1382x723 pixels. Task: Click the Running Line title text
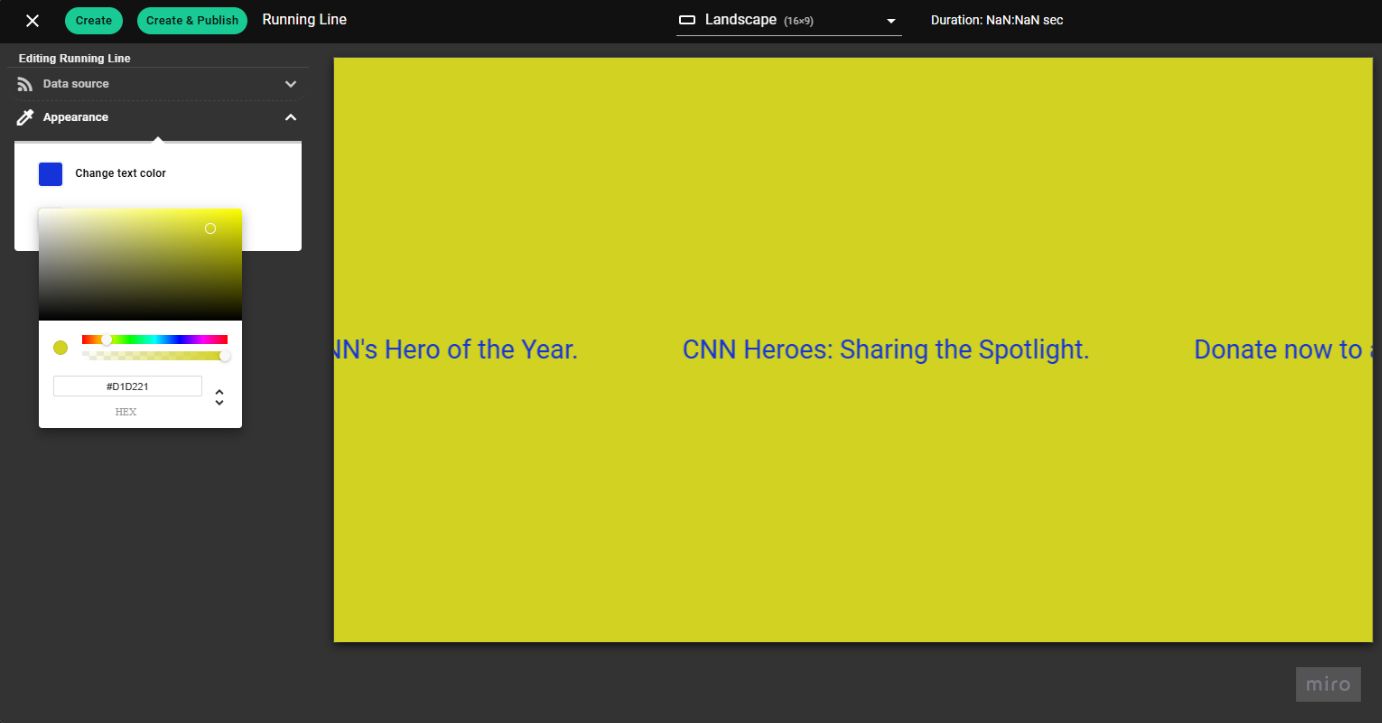coord(305,20)
